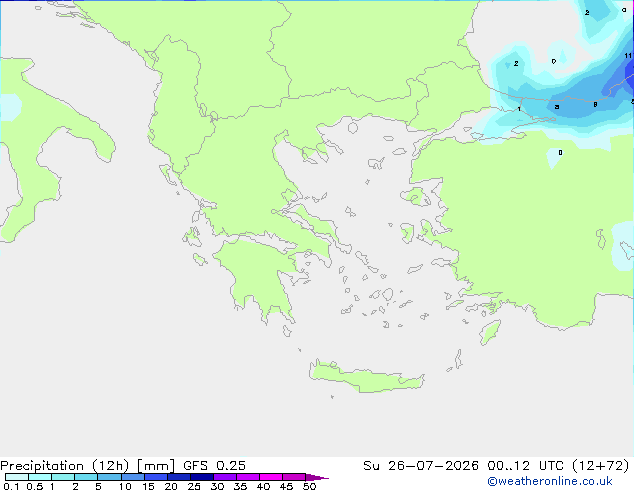Click the legend tick label '0.1'
Screen dimensions: 634x490
coord(11,486)
